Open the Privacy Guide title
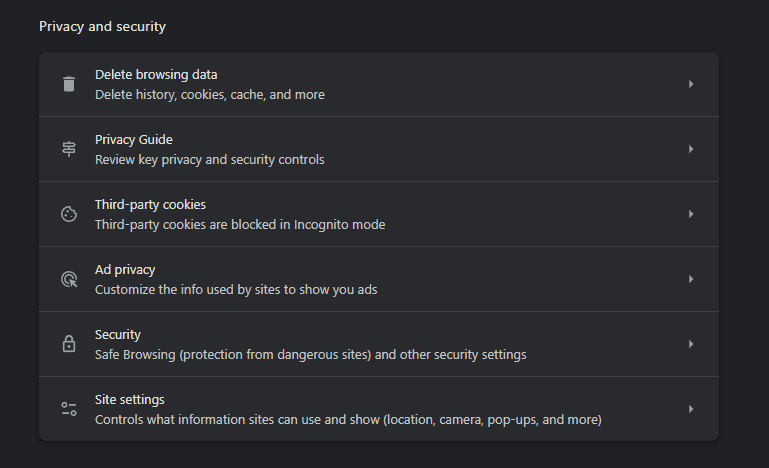Viewport: 769px width, 468px height. [x=133, y=140]
